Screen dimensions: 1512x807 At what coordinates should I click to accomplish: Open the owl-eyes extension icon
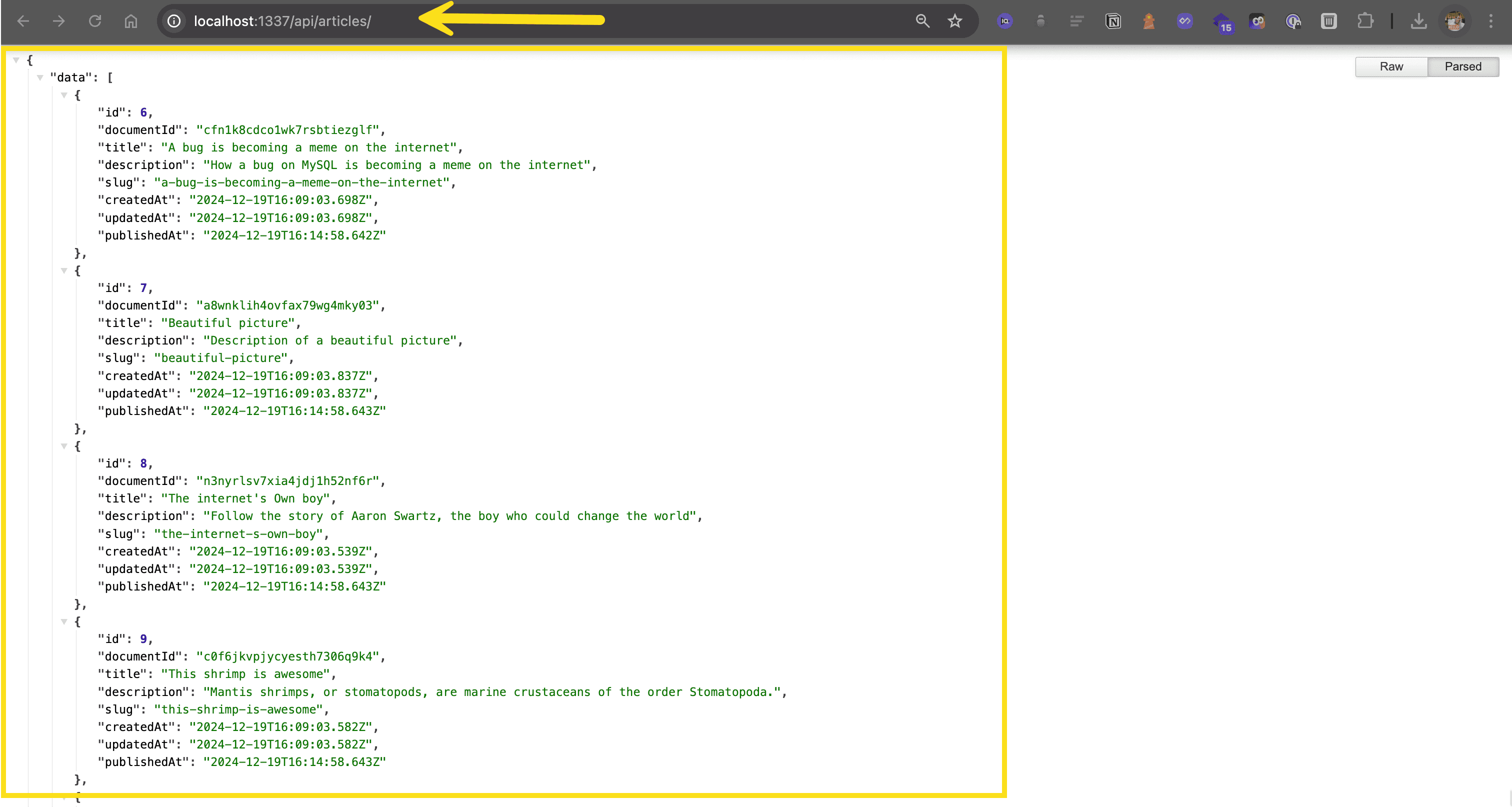pyautogui.click(x=1256, y=21)
